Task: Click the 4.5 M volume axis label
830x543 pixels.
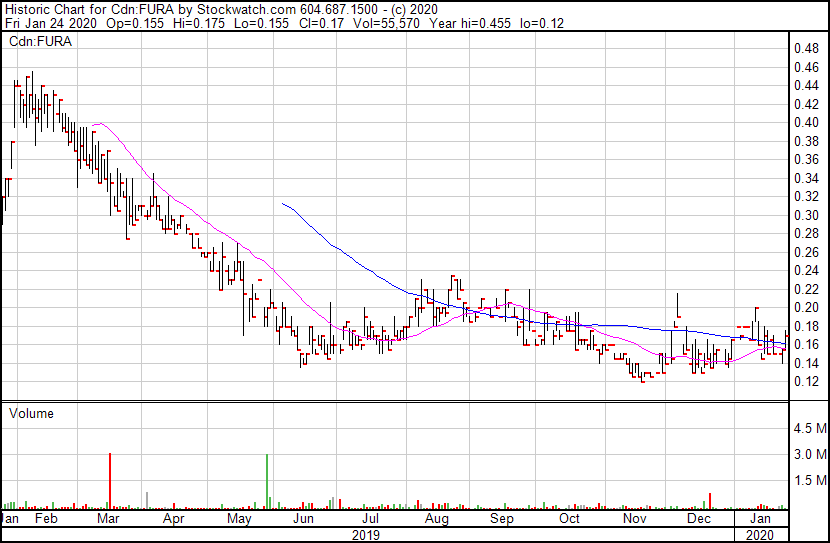Action: click(x=809, y=429)
